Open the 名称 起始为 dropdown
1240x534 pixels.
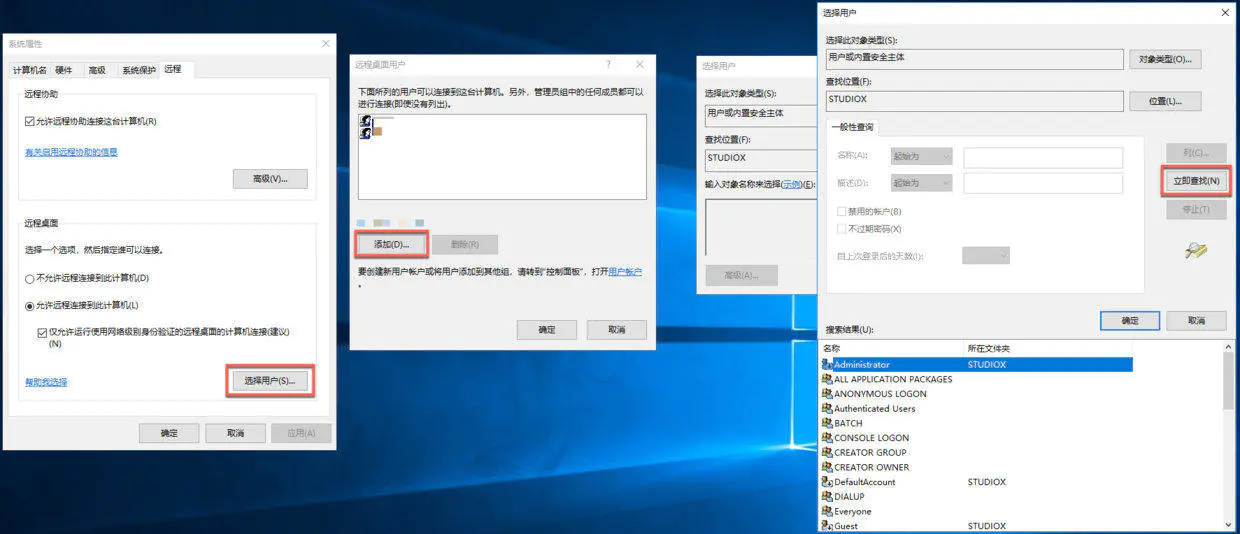[x=921, y=157]
